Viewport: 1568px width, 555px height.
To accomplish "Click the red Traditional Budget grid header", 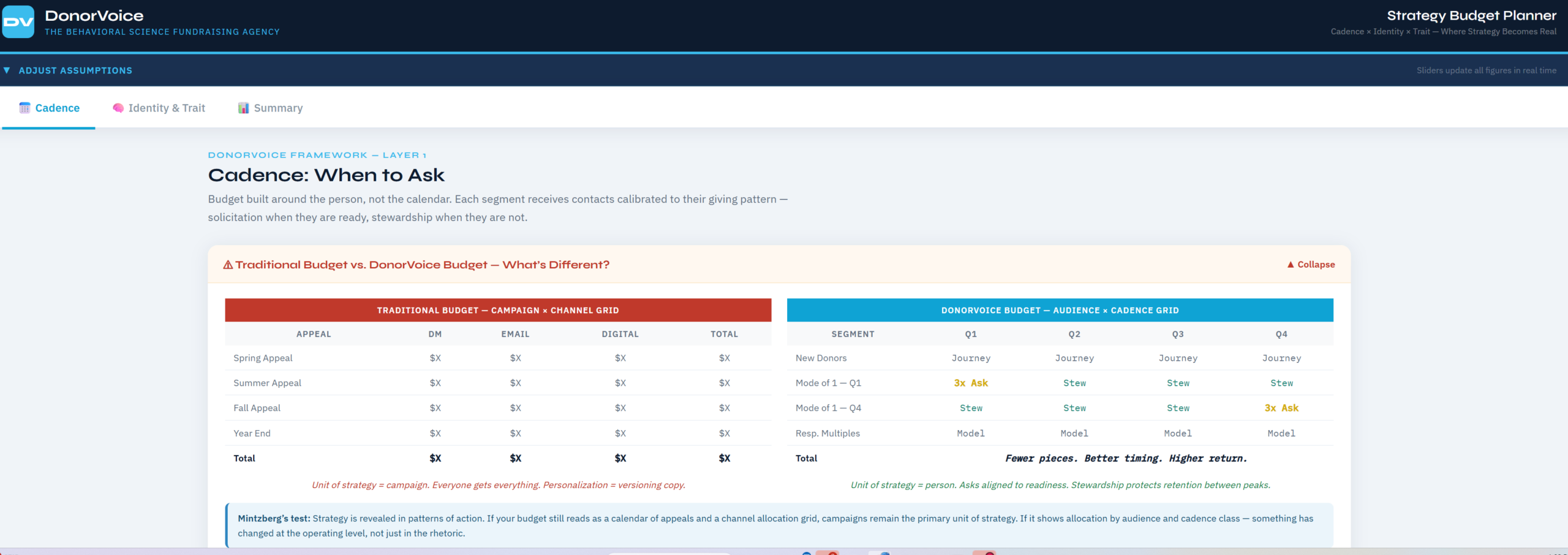I will point(497,311).
